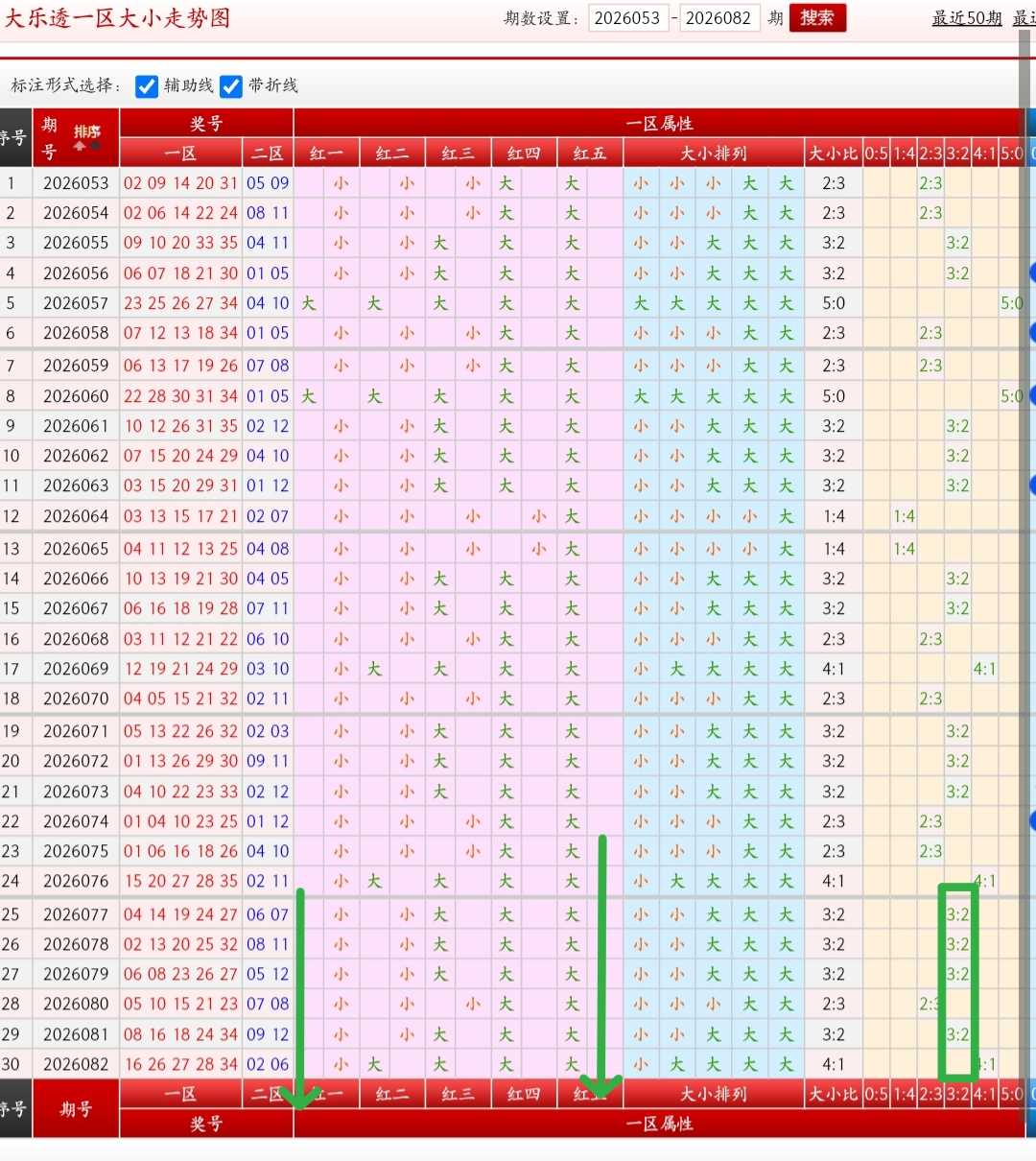This screenshot has height=1161, width=1036.
Task: Select the 红五 column header
Action: click(x=590, y=154)
